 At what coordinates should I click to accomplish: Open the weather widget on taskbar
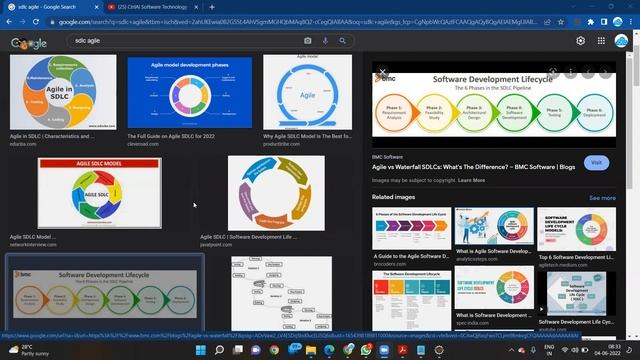click(29, 350)
